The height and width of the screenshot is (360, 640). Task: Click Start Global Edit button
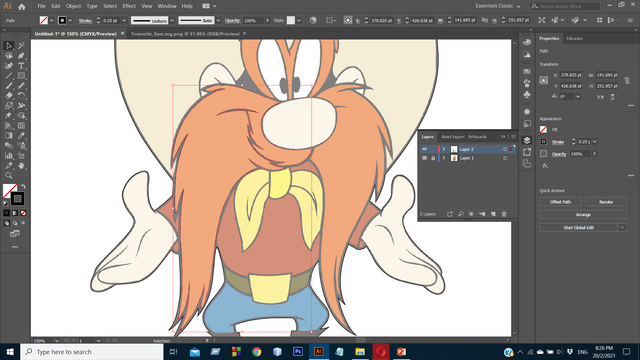coord(578,228)
